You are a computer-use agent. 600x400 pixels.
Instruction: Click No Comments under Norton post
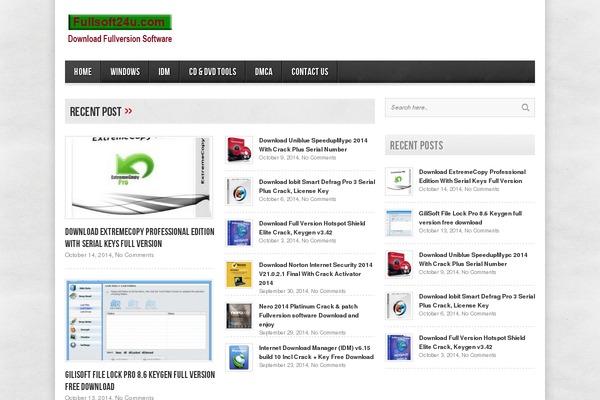click(328, 291)
